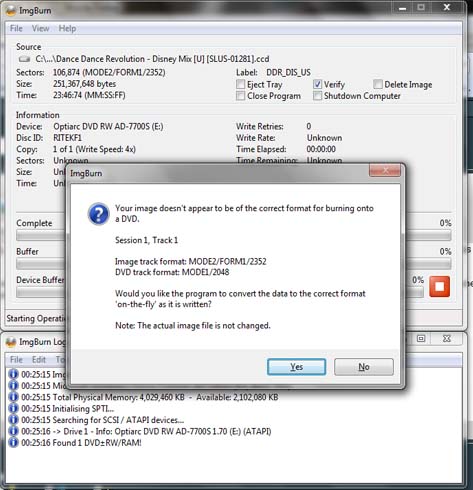
Task: Click the device value Optiarc DVD RW AD-7700S (E:)
Action: pyautogui.click(x=108, y=127)
